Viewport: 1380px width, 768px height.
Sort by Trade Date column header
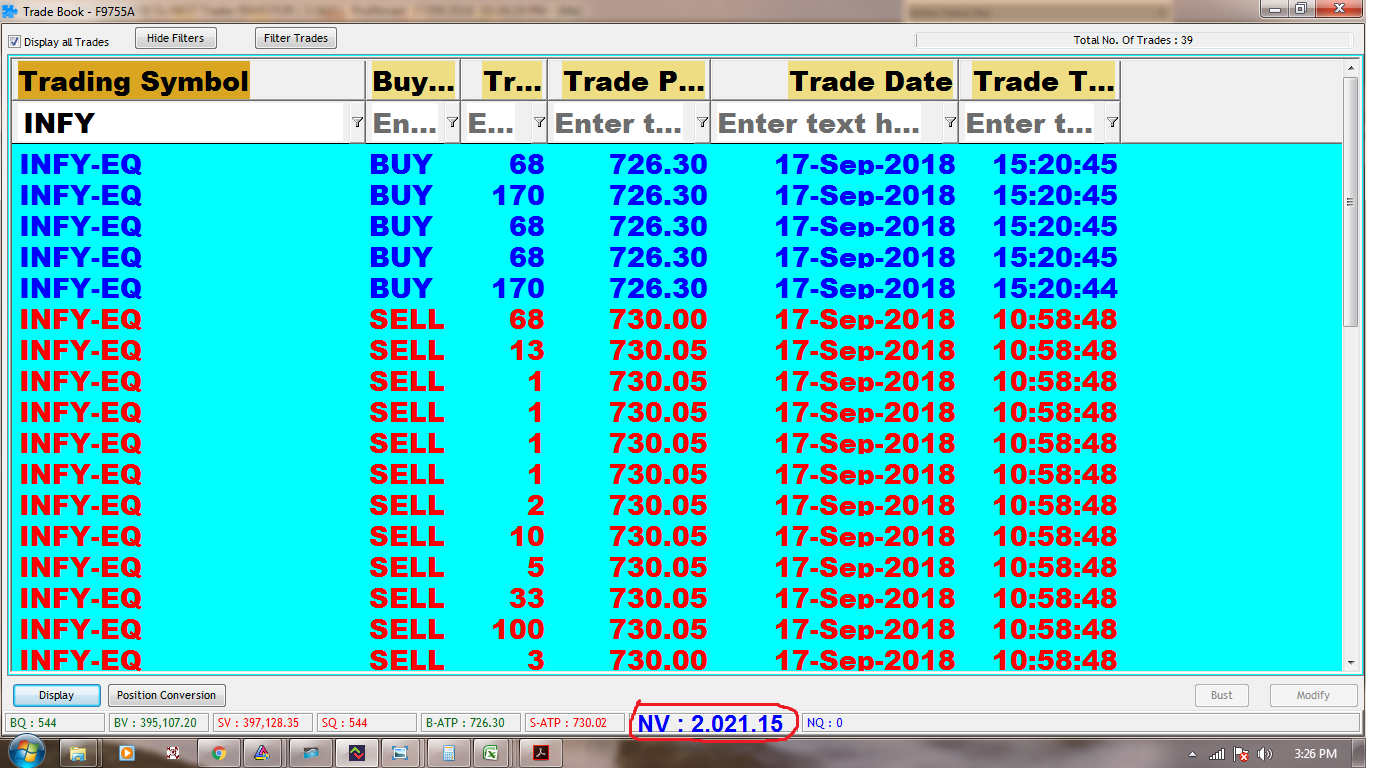click(834, 81)
